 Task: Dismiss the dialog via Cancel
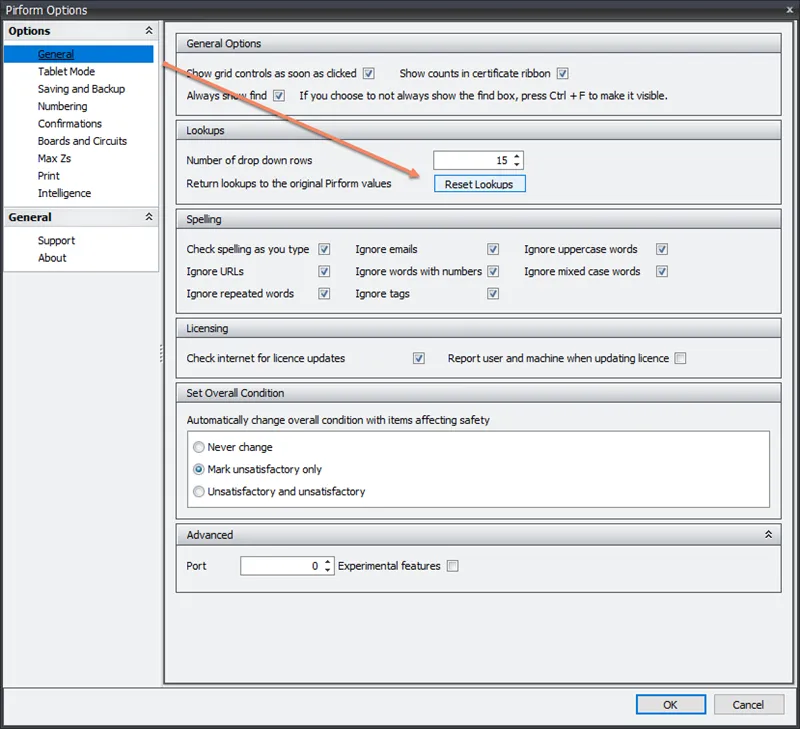click(748, 704)
